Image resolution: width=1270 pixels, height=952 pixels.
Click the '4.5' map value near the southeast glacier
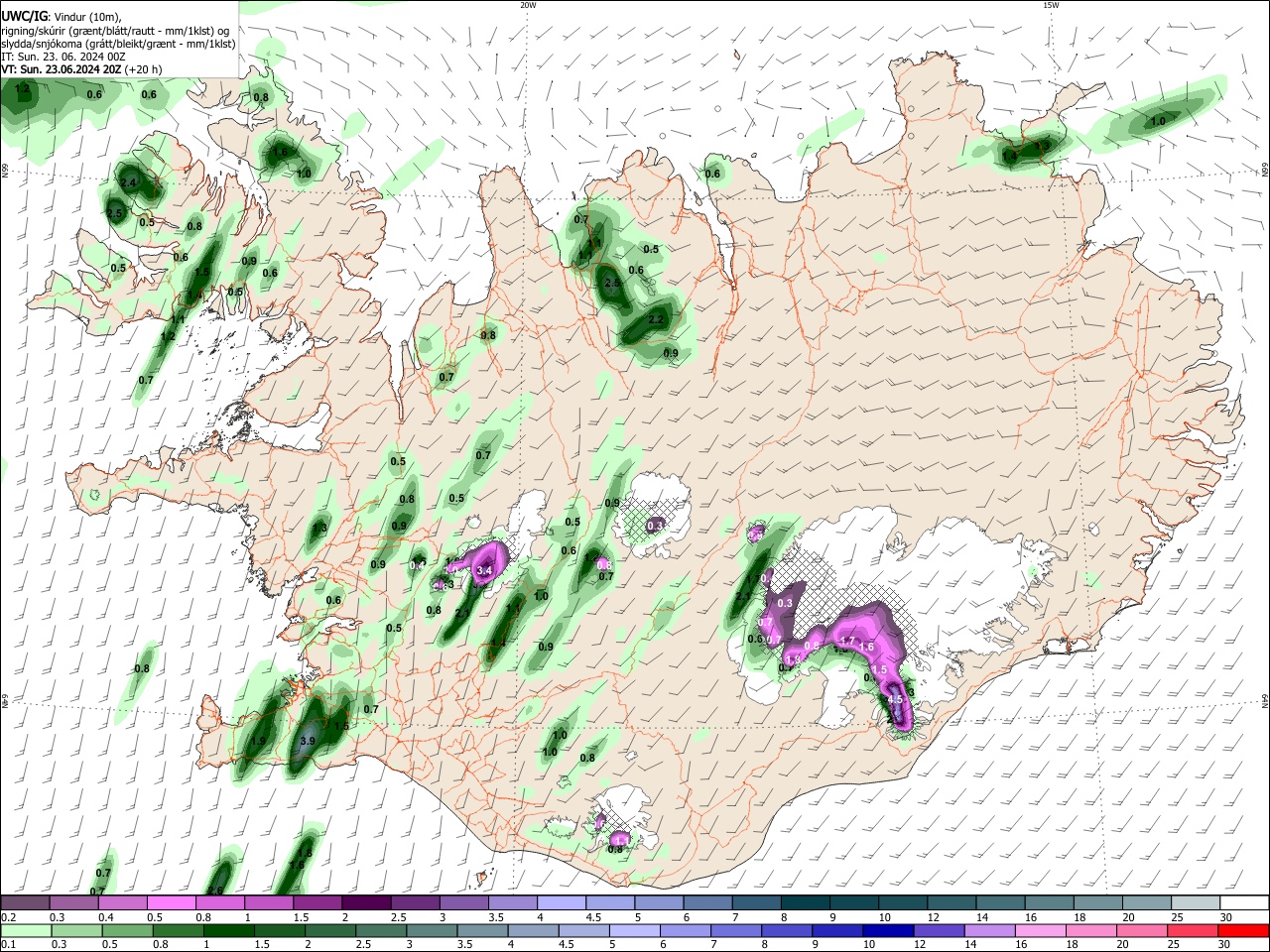[x=895, y=699]
